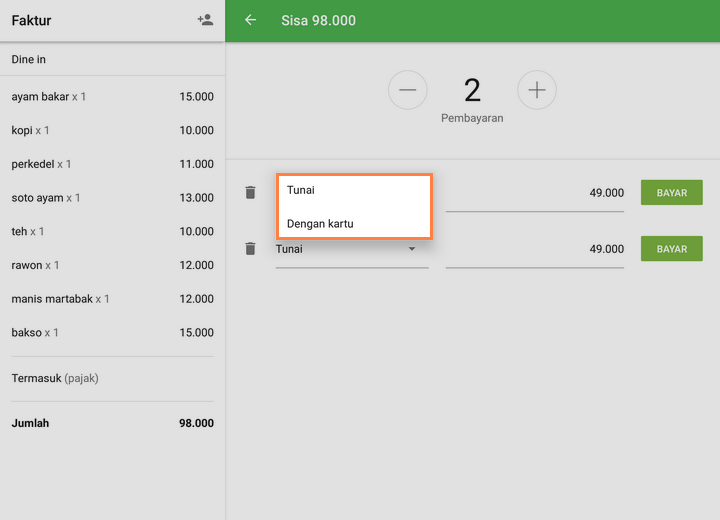Select the bakso line item
Image resolution: width=720 pixels, height=520 pixels.
tap(112, 333)
